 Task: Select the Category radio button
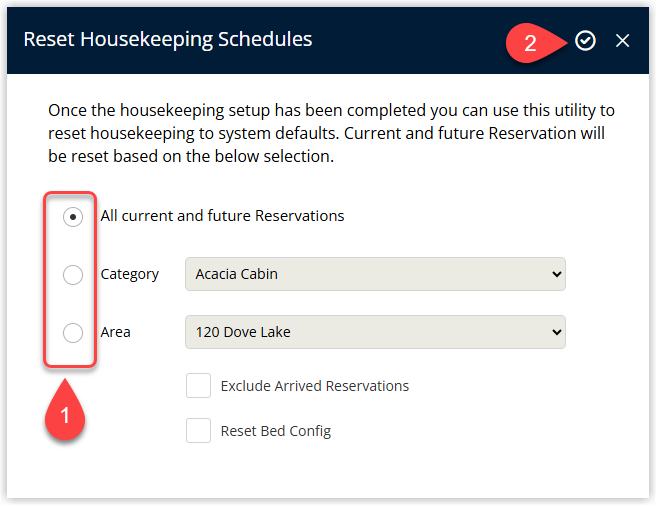pyautogui.click(x=73, y=275)
